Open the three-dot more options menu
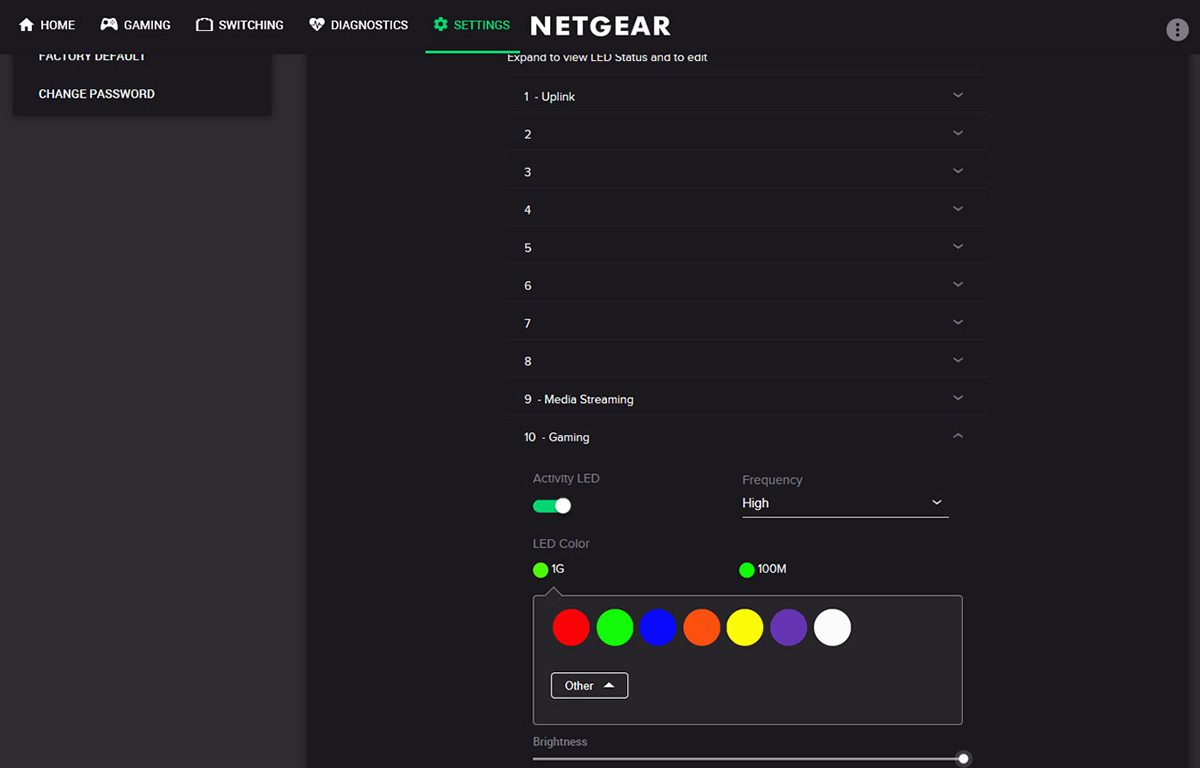The height and width of the screenshot is (768, 1200). (1177, 30)
